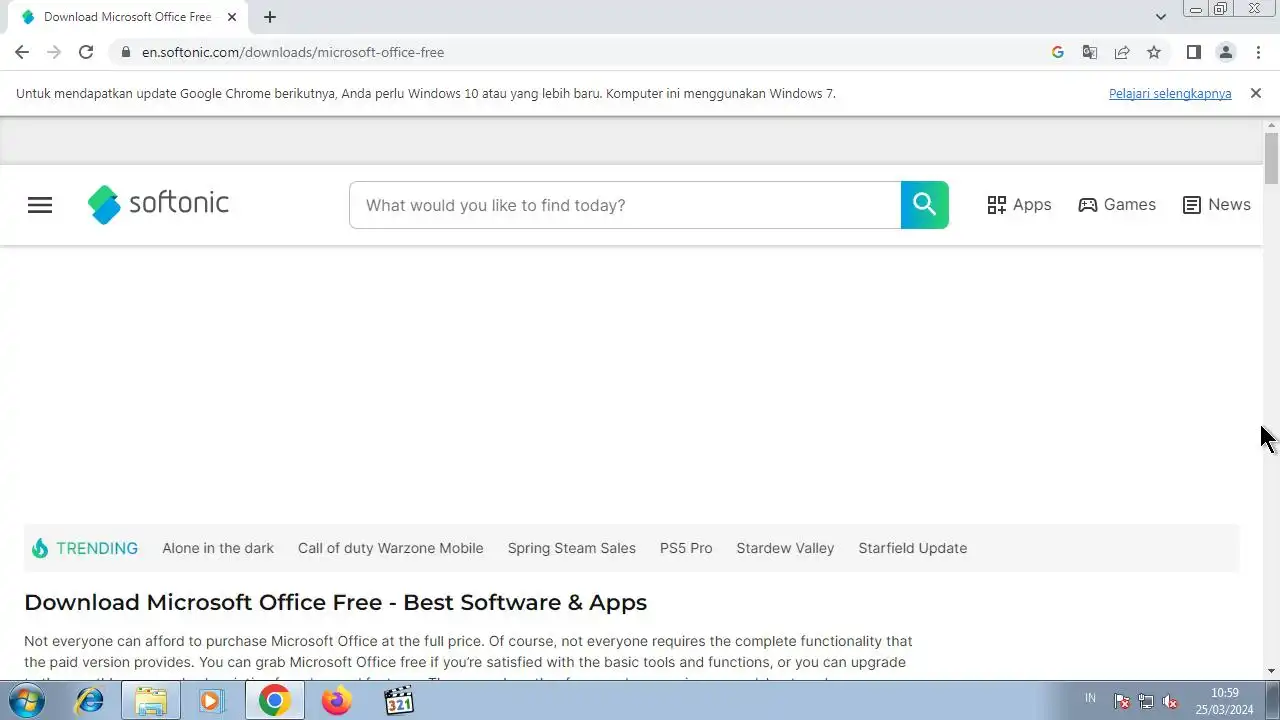The width and height of the screenshot is (1280, 720).
Task: Click the scrollbar up arrow
Action: pyautogui.click(x=1272, y=125)
